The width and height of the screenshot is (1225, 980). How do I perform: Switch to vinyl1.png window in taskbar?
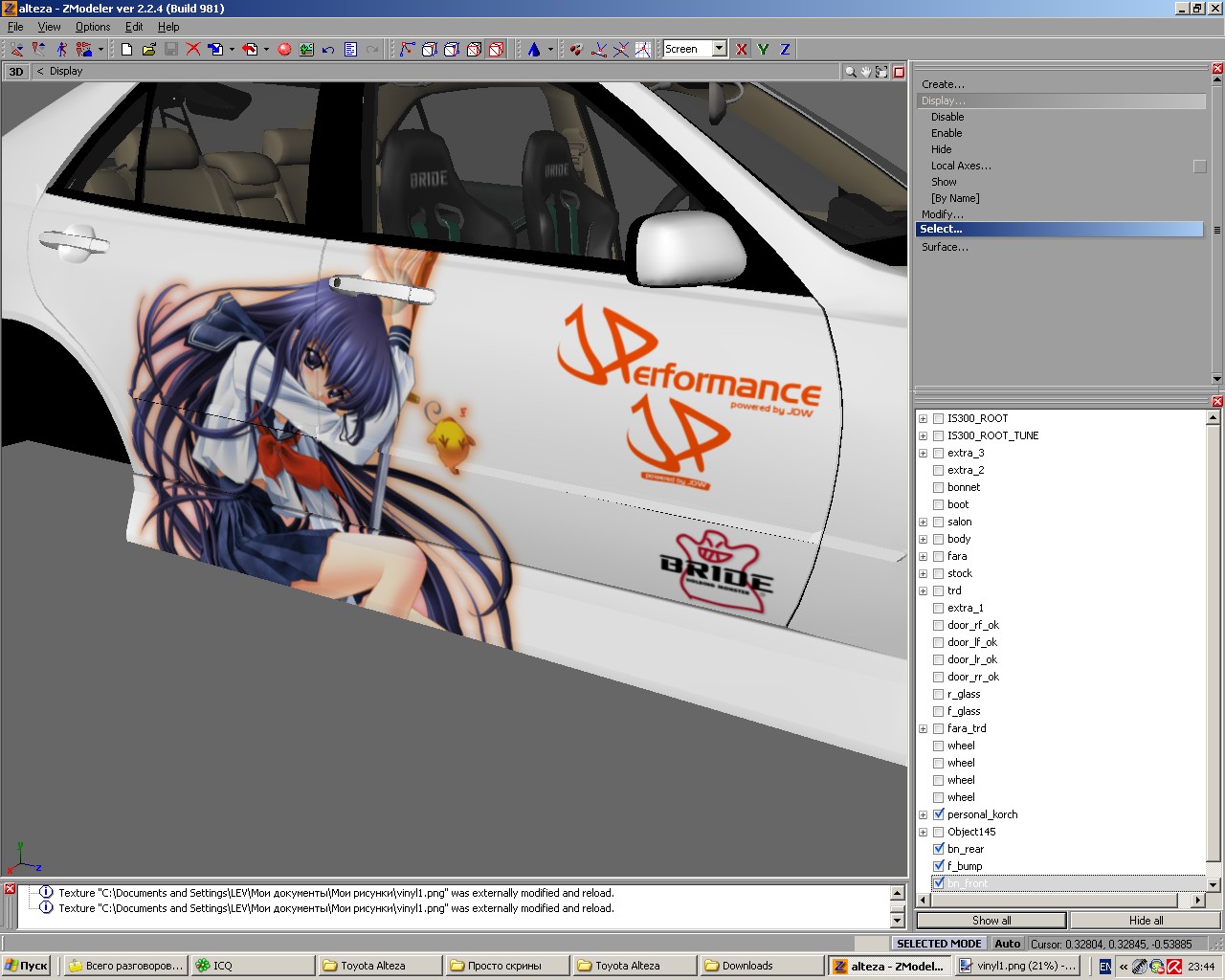(1018, 966)
